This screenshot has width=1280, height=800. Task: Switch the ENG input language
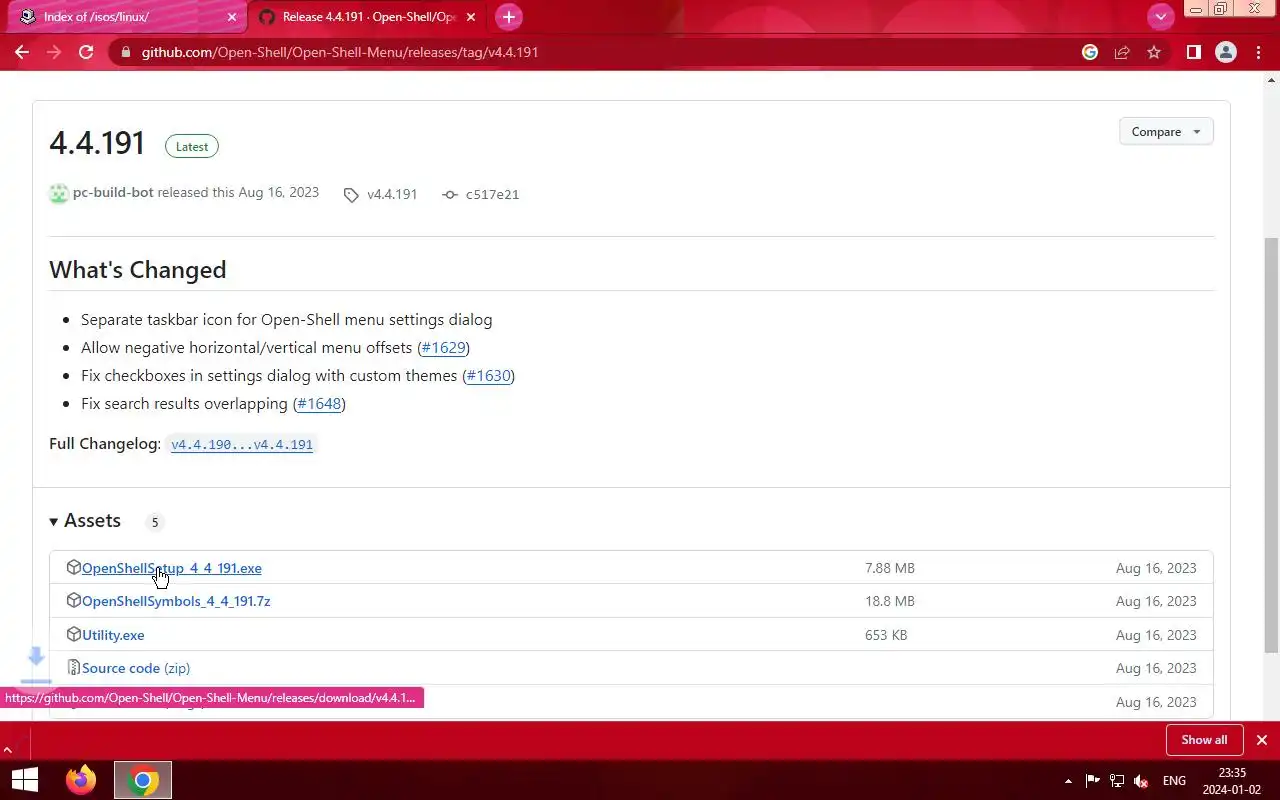point(1175,781)
